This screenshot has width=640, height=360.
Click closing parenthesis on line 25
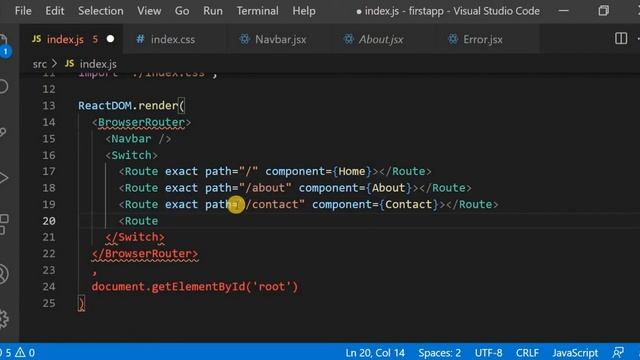point(81,303)
